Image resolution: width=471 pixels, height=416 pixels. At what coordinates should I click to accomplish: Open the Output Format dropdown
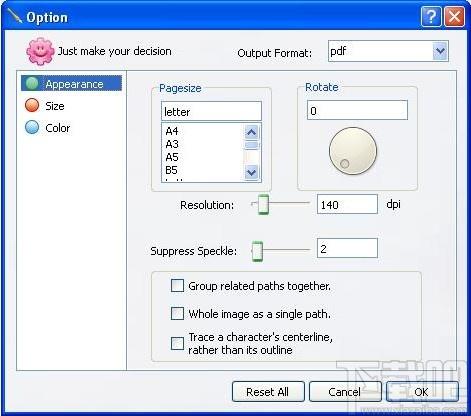[440, 51]
